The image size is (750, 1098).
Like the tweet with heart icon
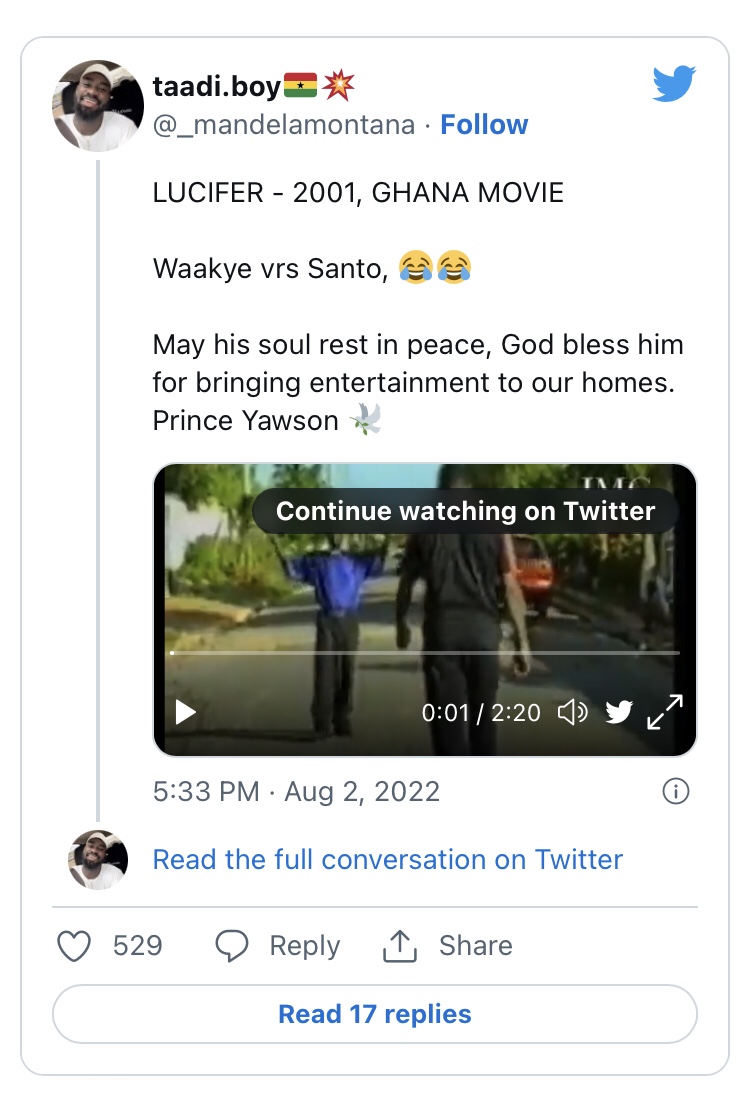pyautogui.click(x=74, y=945)
